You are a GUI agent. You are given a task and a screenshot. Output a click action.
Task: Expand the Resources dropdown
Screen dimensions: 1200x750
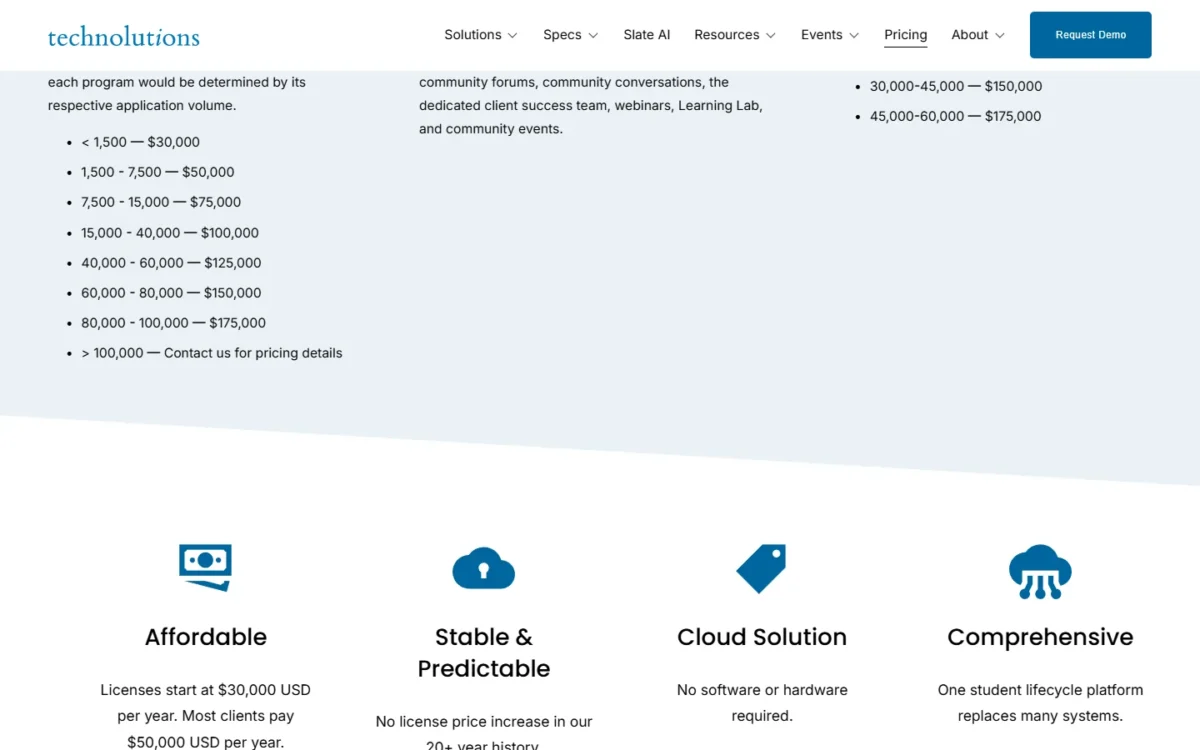coord(735,35)
